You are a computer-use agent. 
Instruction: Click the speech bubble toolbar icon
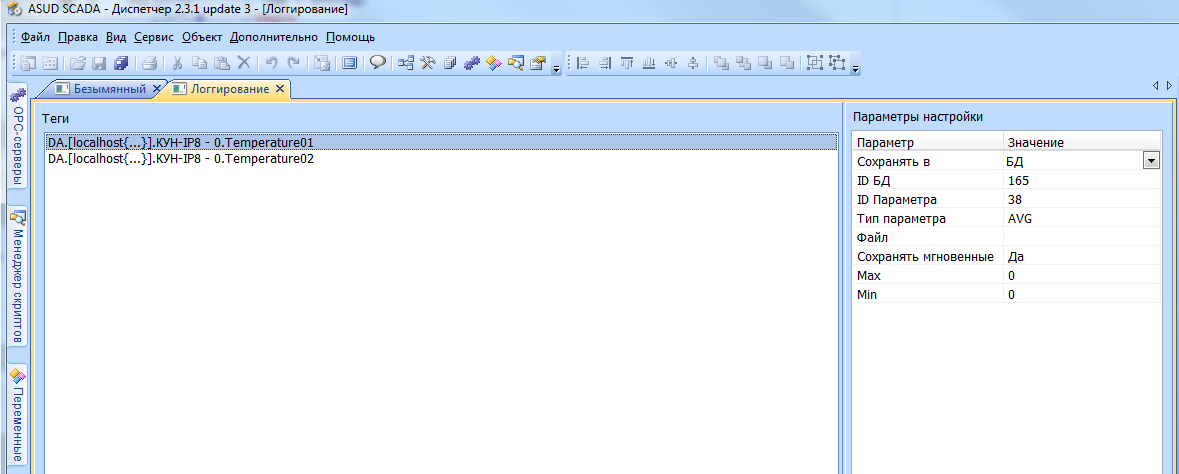click(x=378, y=64)
